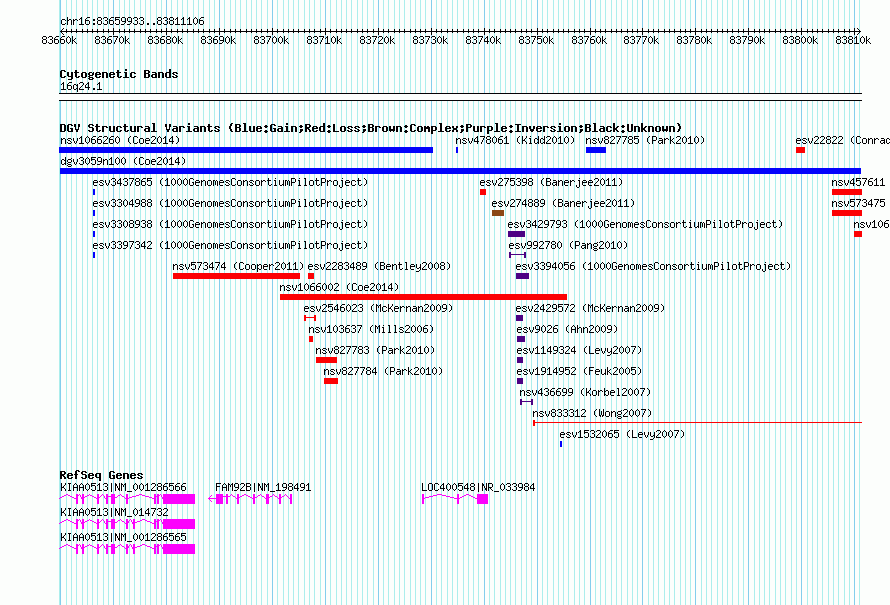
Task: Select the 16q24.1 band label
Action: pyautogui.click(x=81, y=87)
